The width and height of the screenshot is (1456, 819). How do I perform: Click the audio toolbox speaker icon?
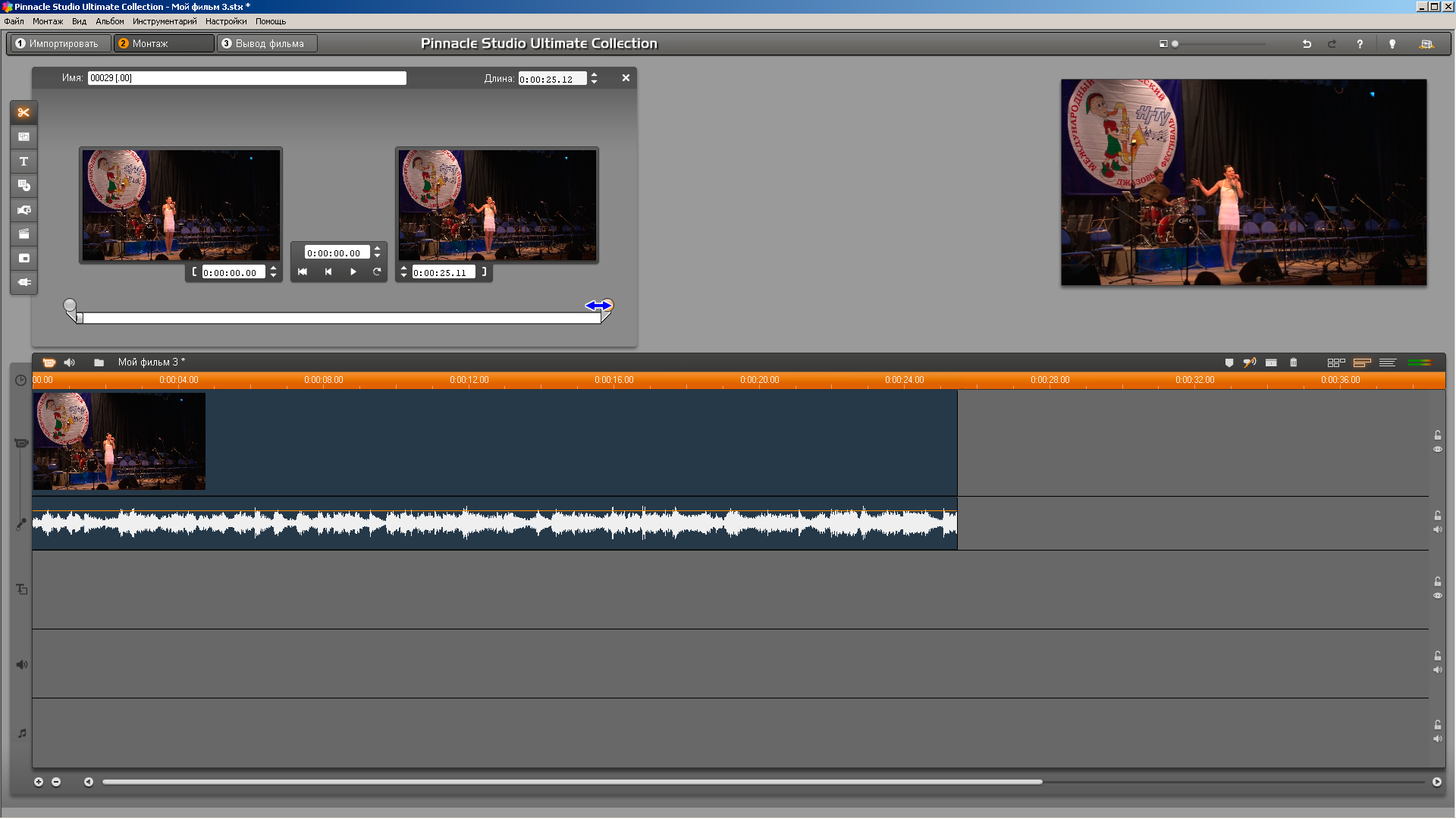tap(70, 362)
